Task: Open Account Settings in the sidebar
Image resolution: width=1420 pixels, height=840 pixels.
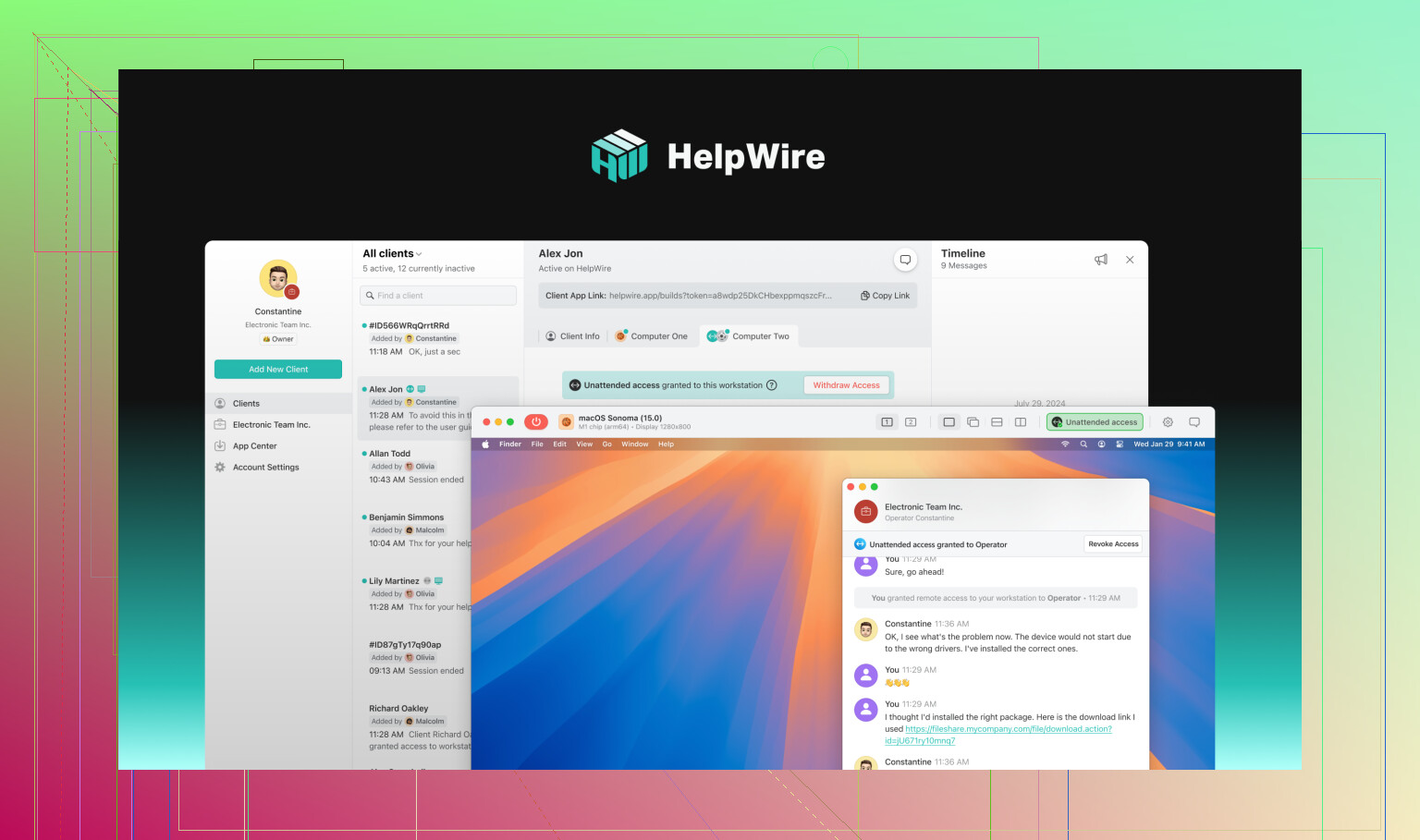Action: click(x=278, y=468)
